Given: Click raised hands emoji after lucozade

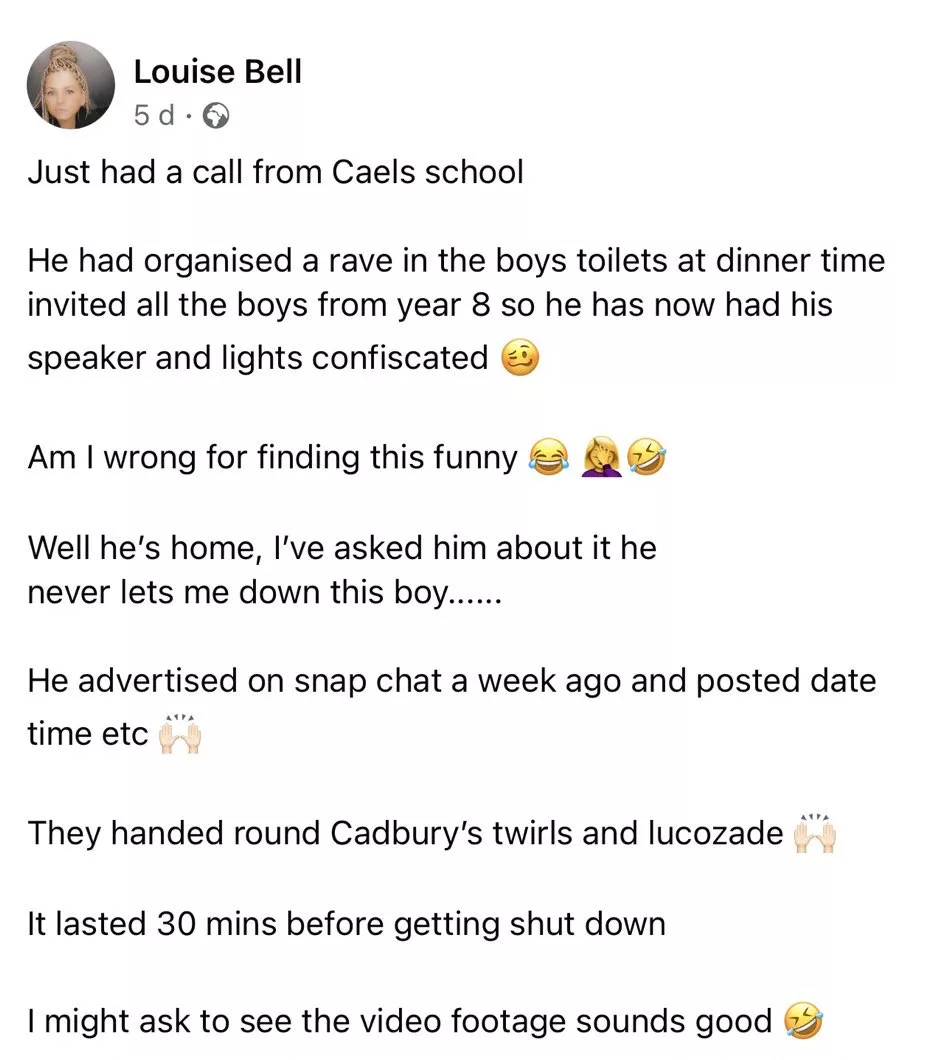Looking at the screenshot, I should [813, 833].
